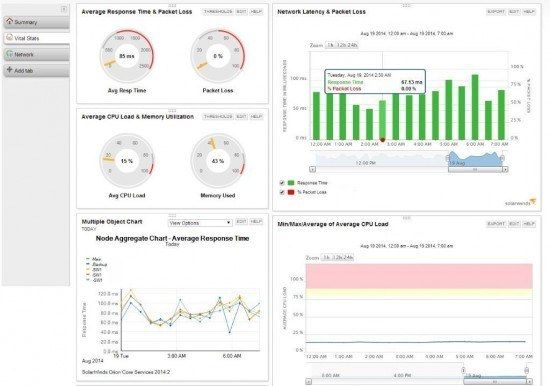The image size is (550, 386).
Task: Click the left range handle of CPU Load navigator
Action: pyautogui.click(x=463, y=370)
